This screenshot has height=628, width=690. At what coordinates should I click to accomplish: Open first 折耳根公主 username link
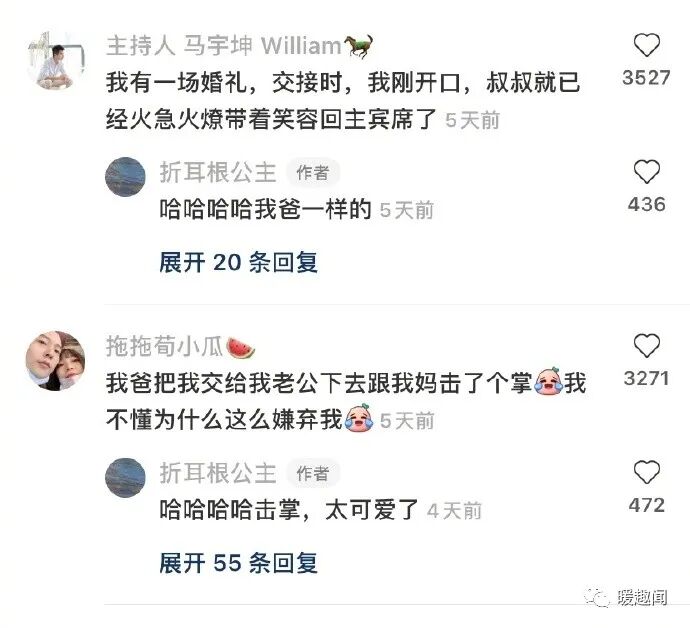coord(218,172)
